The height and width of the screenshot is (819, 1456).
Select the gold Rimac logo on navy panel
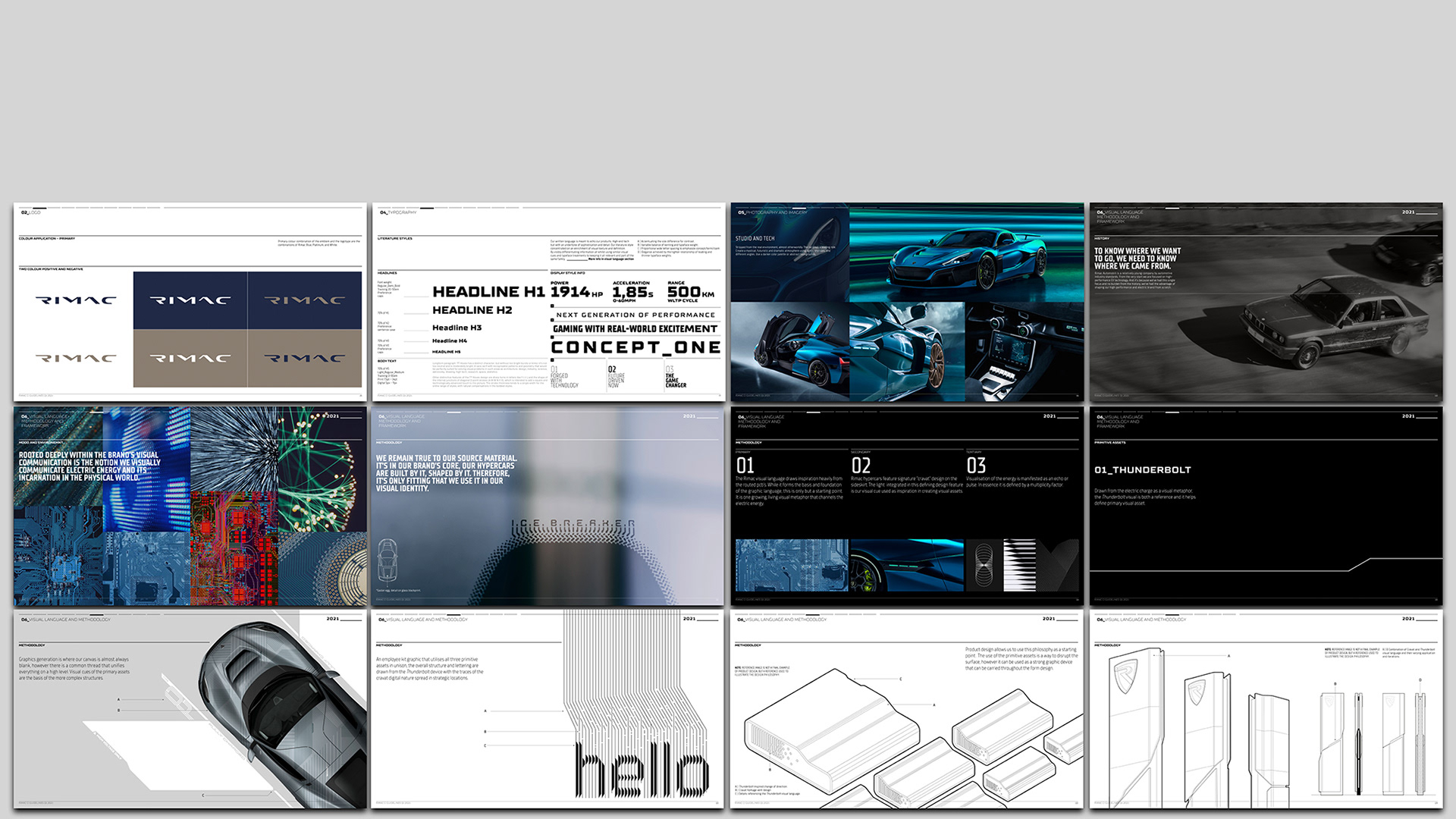pyautogui.click(x=305, y=300)
